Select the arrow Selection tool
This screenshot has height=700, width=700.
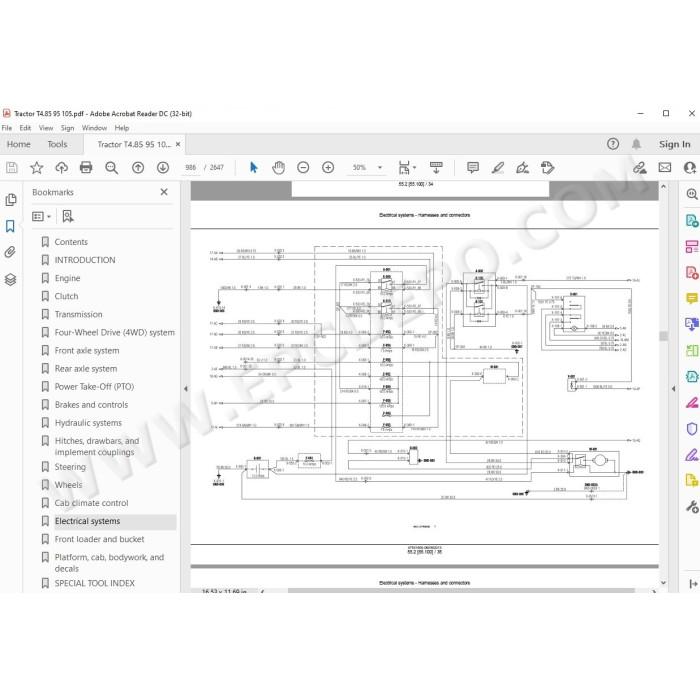point(254,168)
